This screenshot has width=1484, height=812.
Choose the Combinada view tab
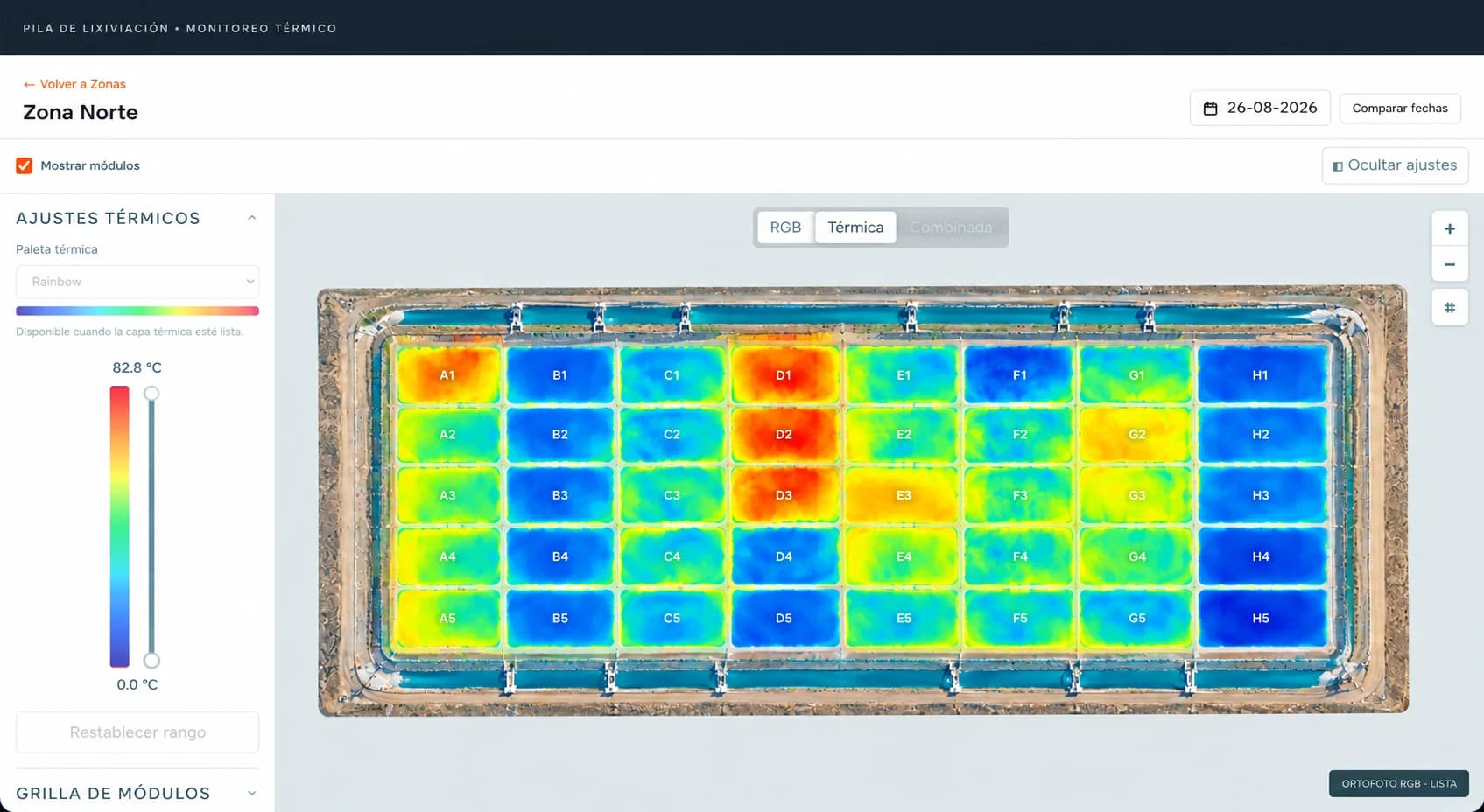pos(951,227)
